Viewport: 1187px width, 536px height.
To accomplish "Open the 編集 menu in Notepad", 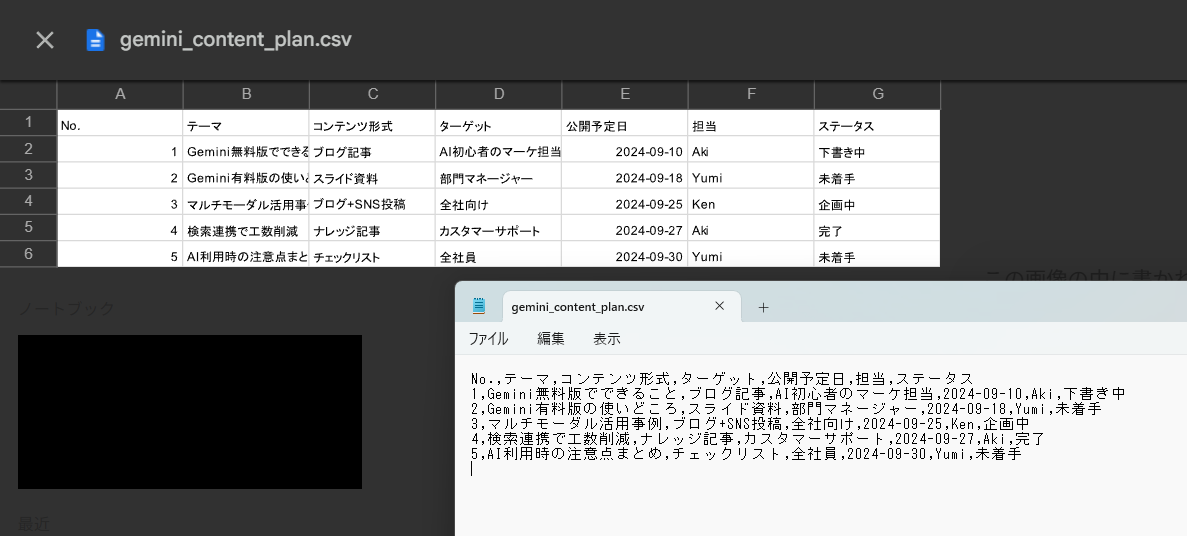I will coord(550,339).
